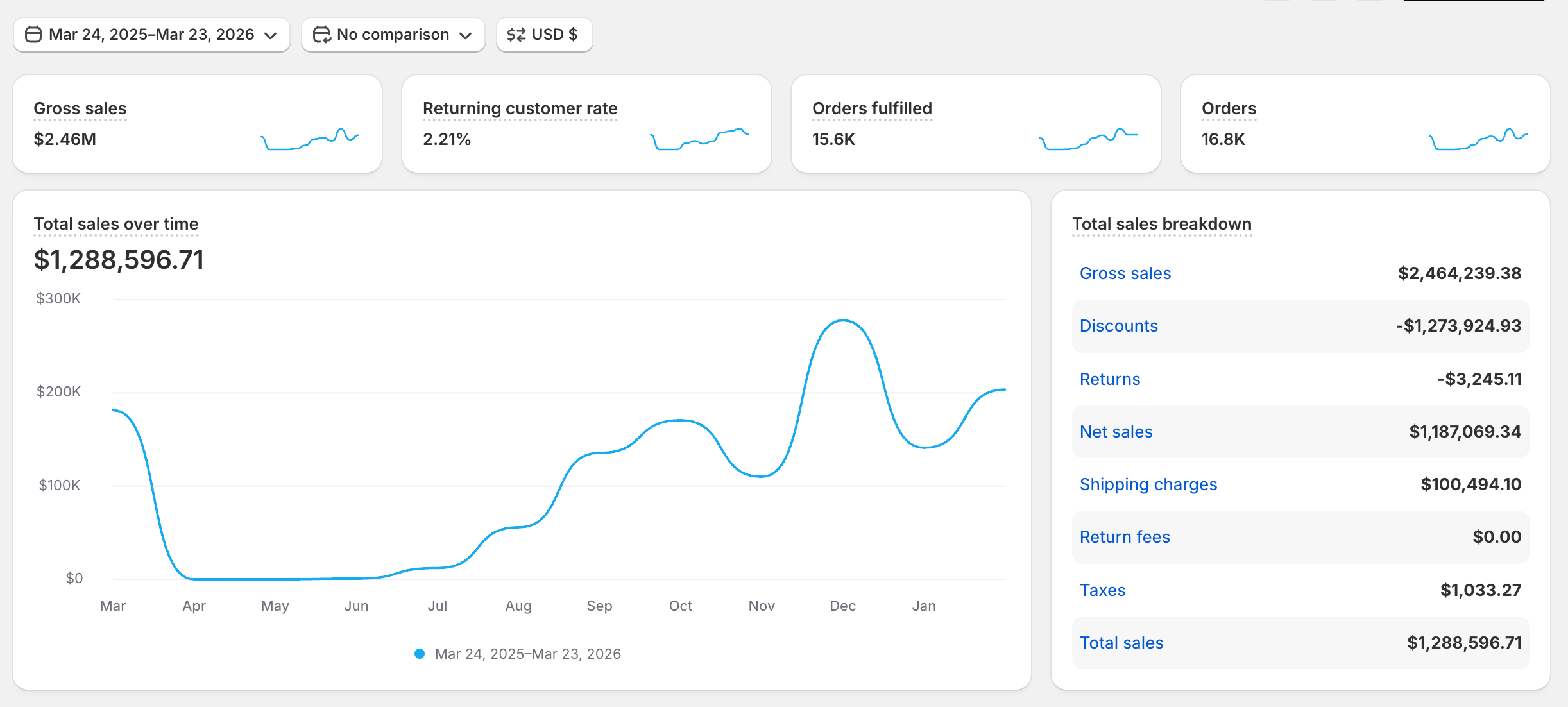The image size is (1568, 707).
Task: Open the Gross sales breakdown link
Action: (1125, 273)
